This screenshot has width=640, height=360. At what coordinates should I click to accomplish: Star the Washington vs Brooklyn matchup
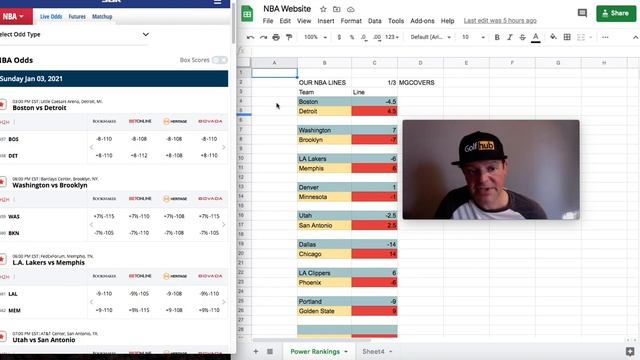pos(3,182)
